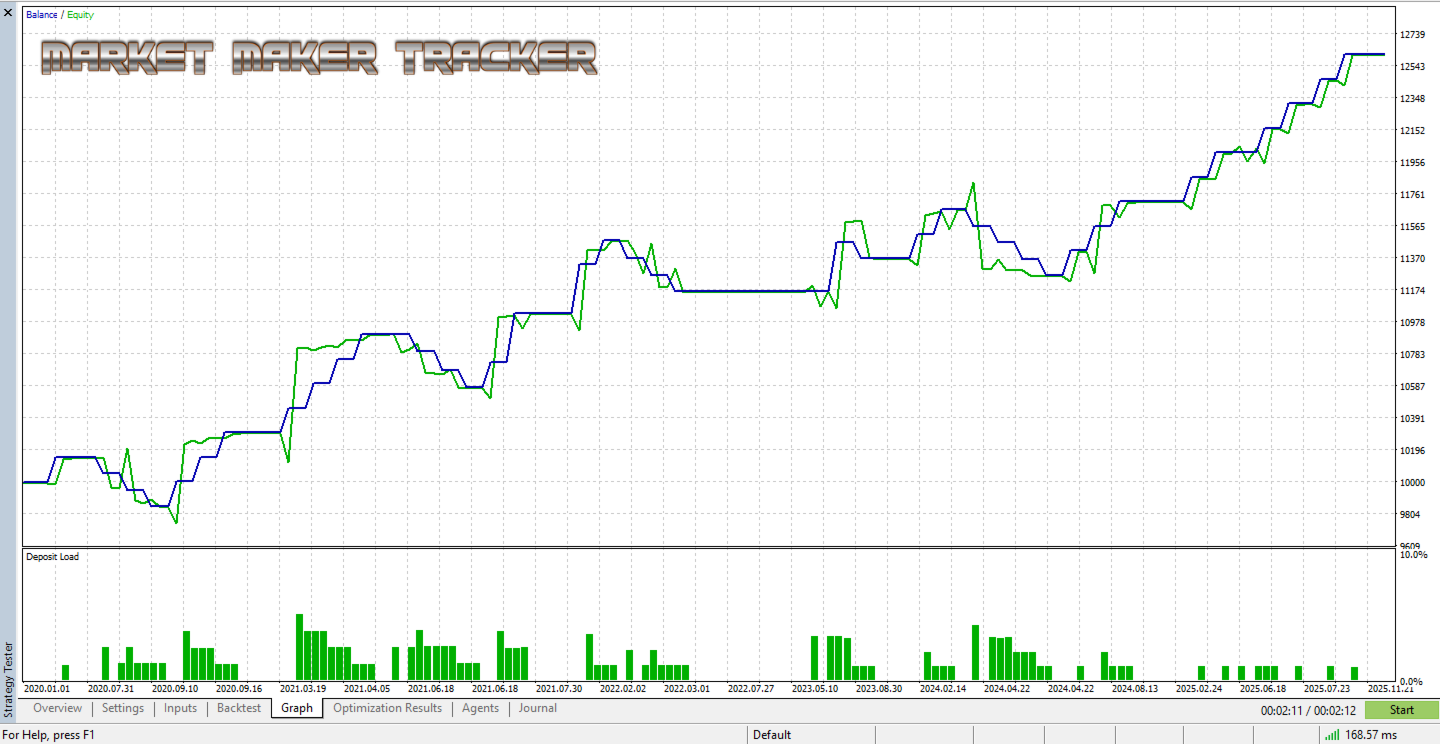Click the 2025.11.21 date label
The width and height of the screenshot is (1440, 744).
pos(1391,689)
